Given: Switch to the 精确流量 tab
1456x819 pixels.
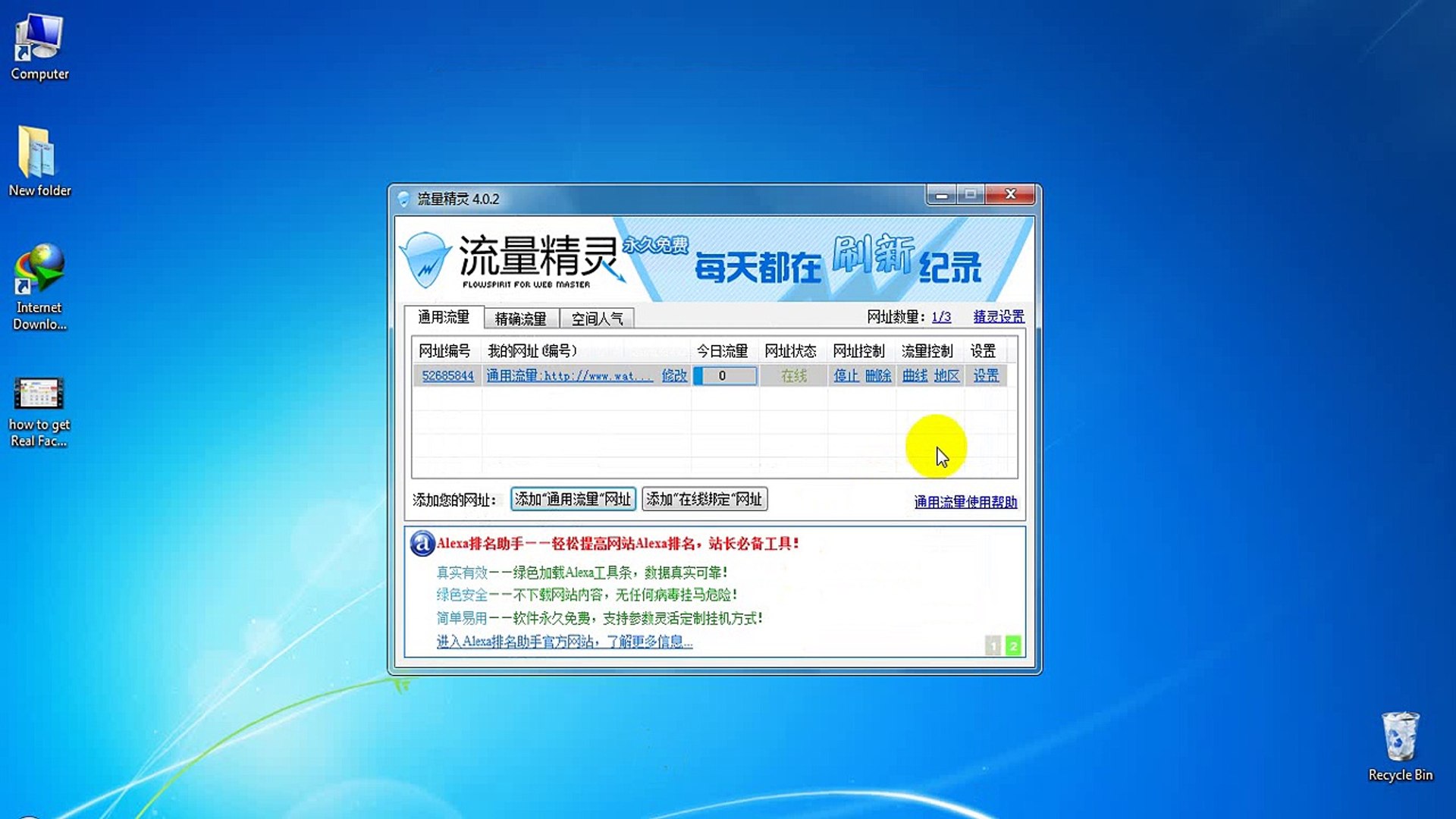Looking at the screenshot, I should pyautogui.click(x=520, y=318).
